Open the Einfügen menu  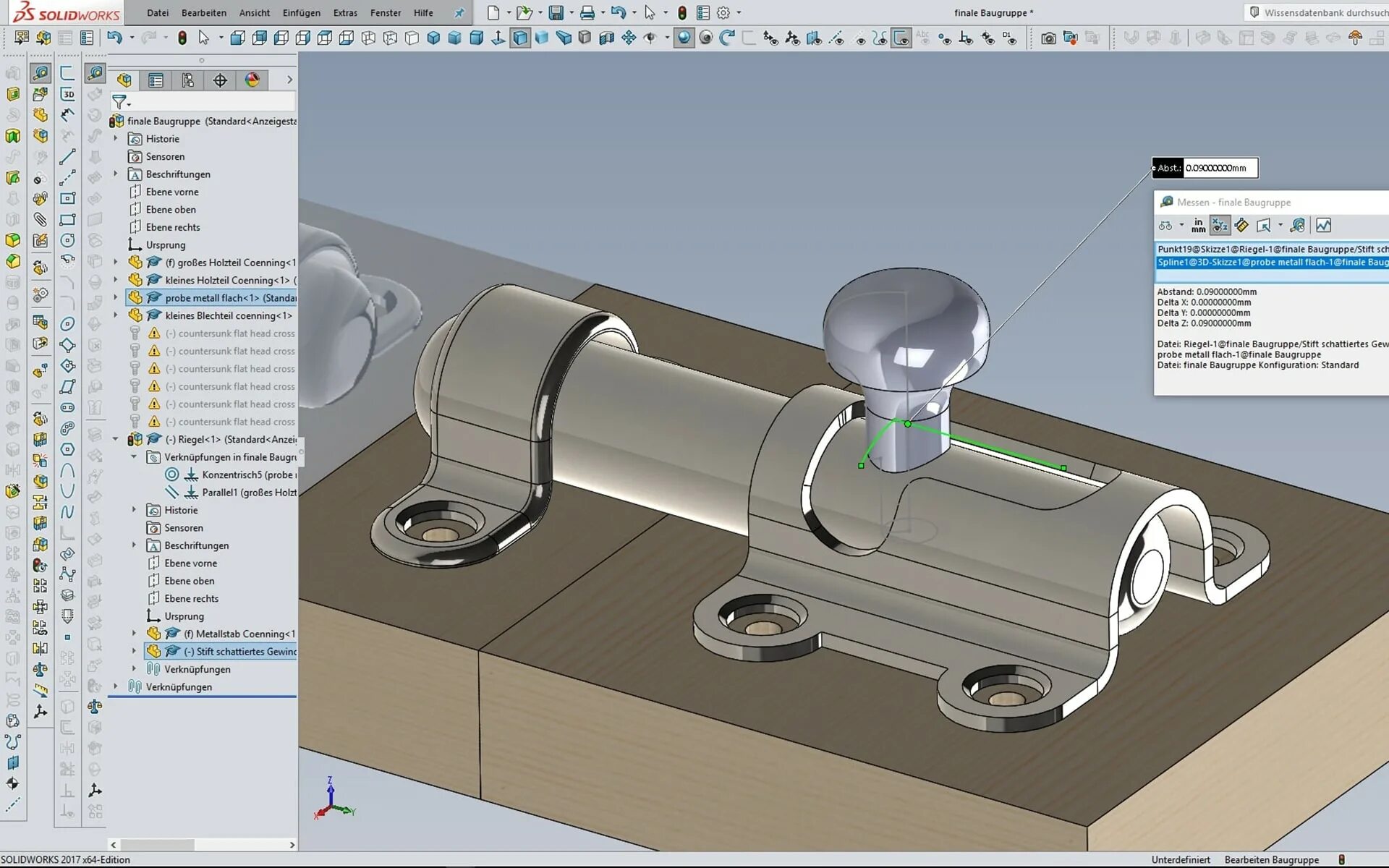point(301,12)
